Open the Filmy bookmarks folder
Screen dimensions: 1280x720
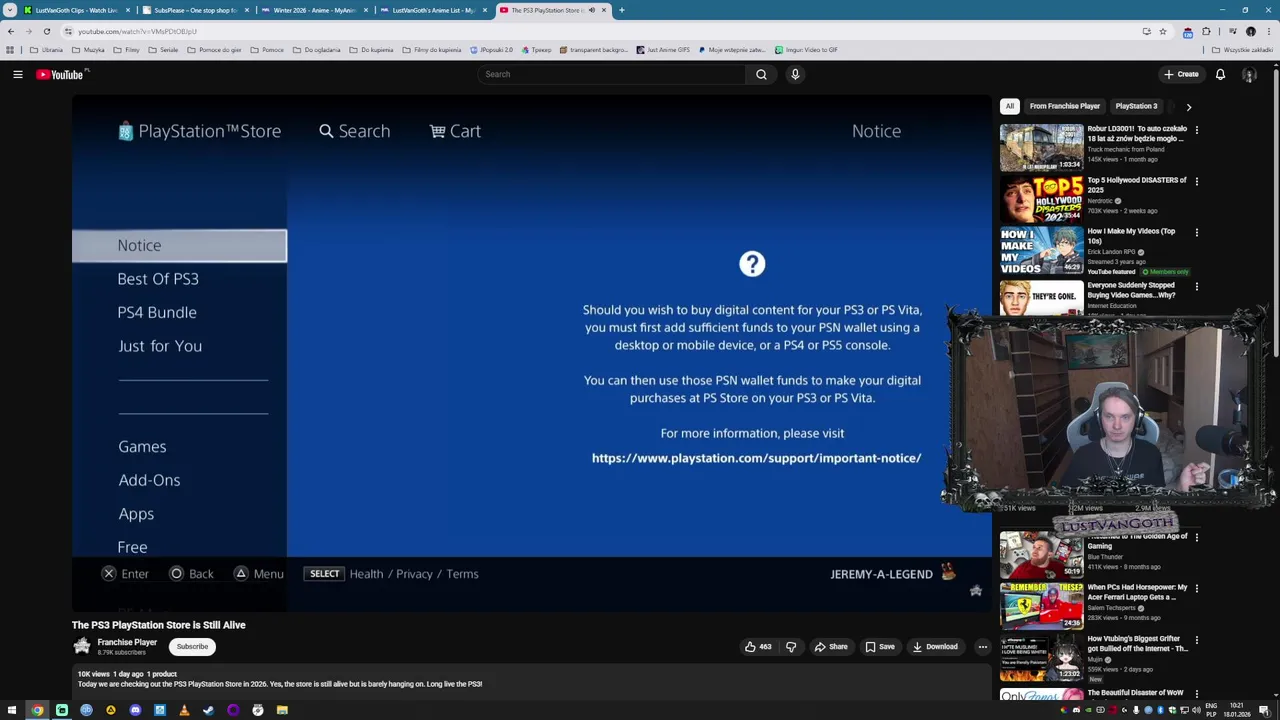point(126,50)
